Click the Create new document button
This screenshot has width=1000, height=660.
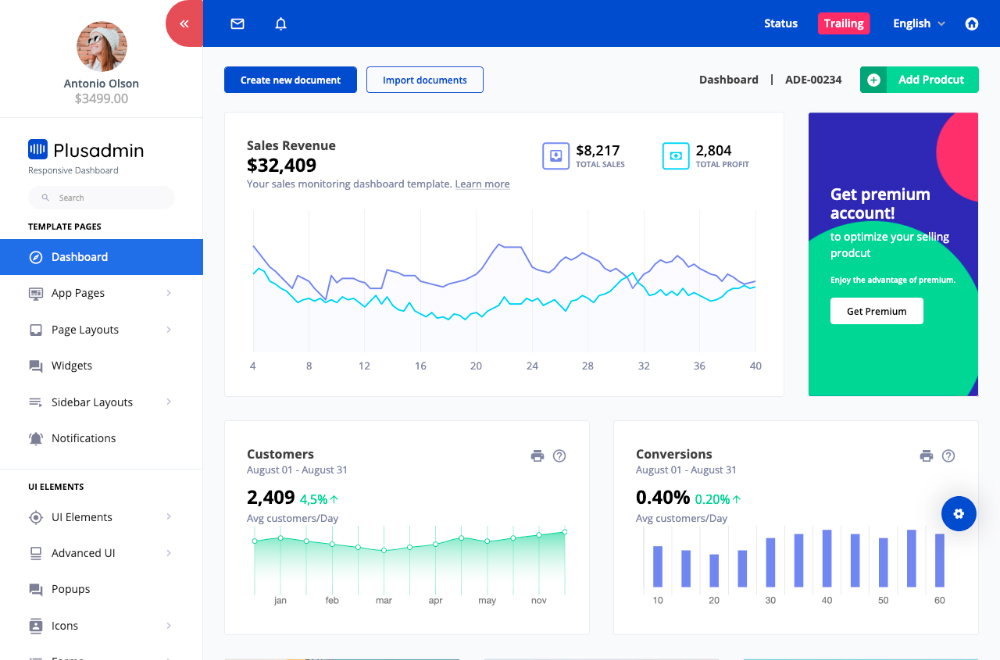pos(290,80)
